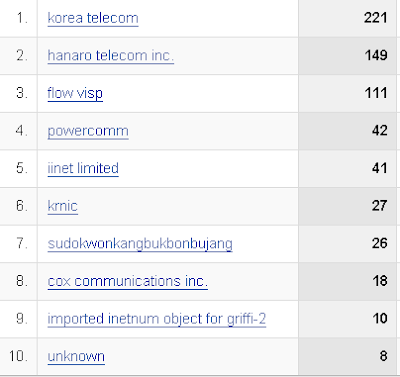
Task: Open imported inetnum object for griffi-2 link
Action: coord(157,319)
